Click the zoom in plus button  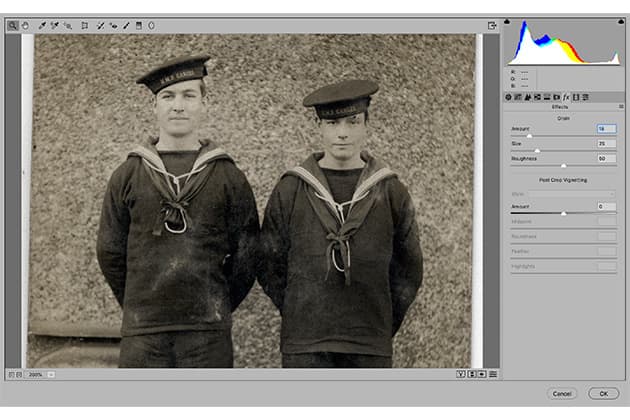(19, 374)
